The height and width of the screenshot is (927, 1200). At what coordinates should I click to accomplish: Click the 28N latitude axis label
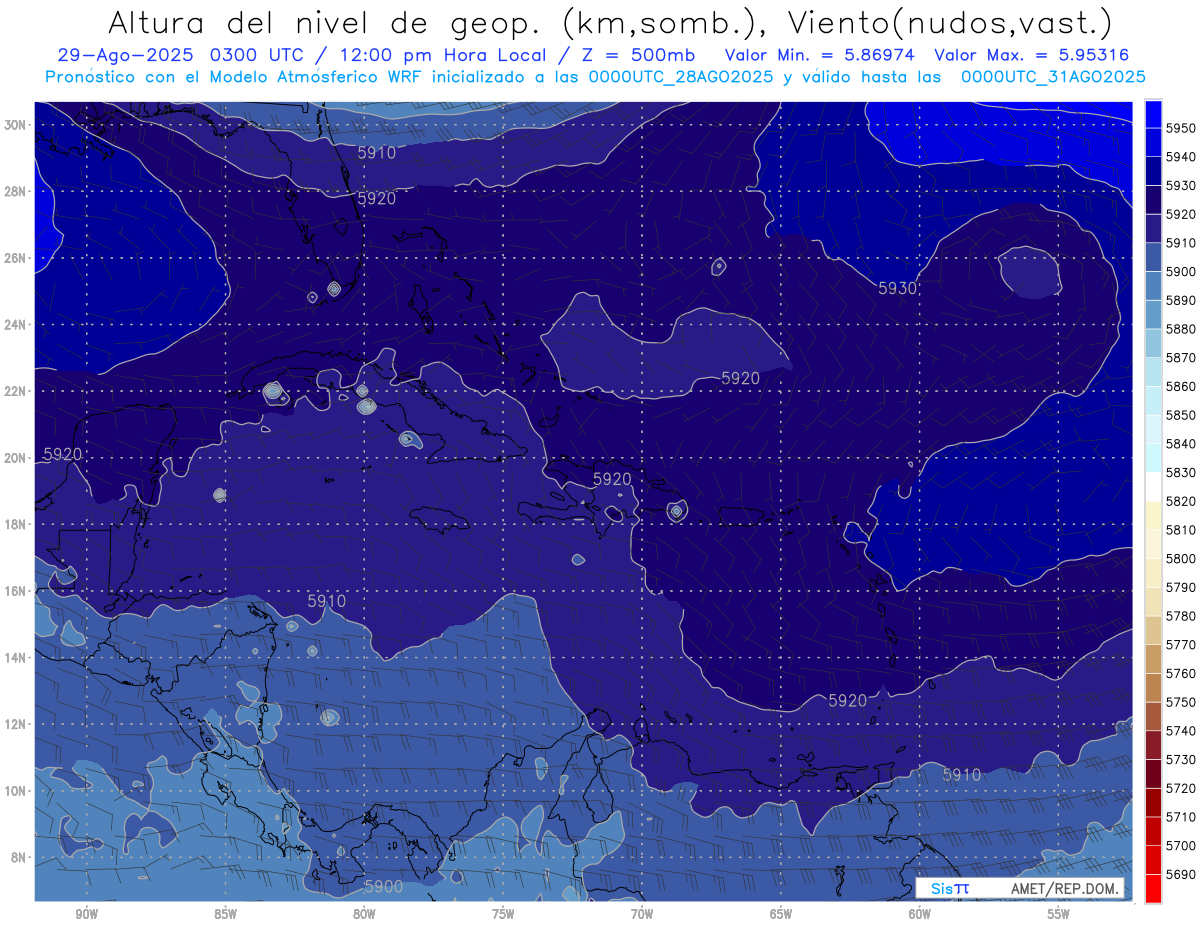point(17,191)
